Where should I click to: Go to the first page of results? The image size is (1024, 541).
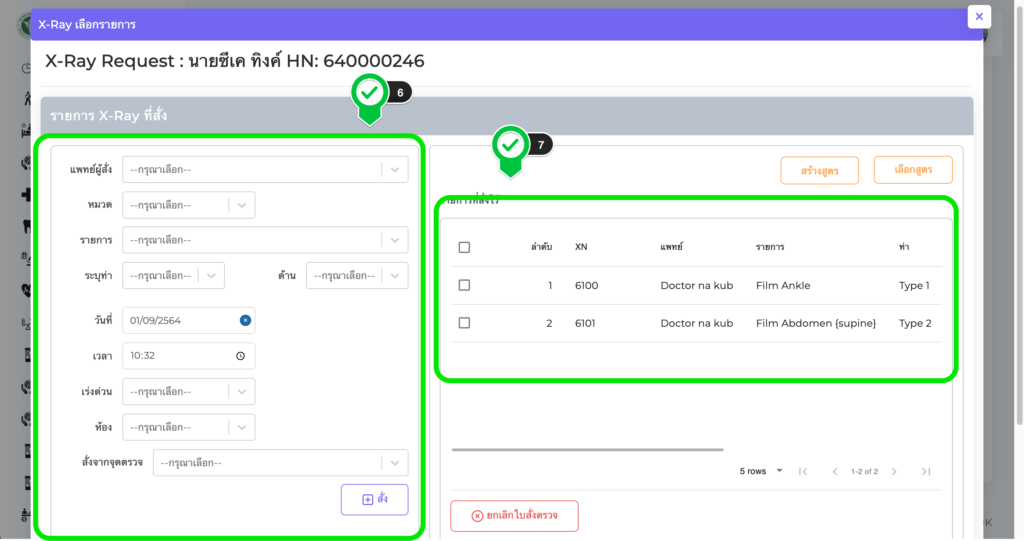[x=802, y=471]
